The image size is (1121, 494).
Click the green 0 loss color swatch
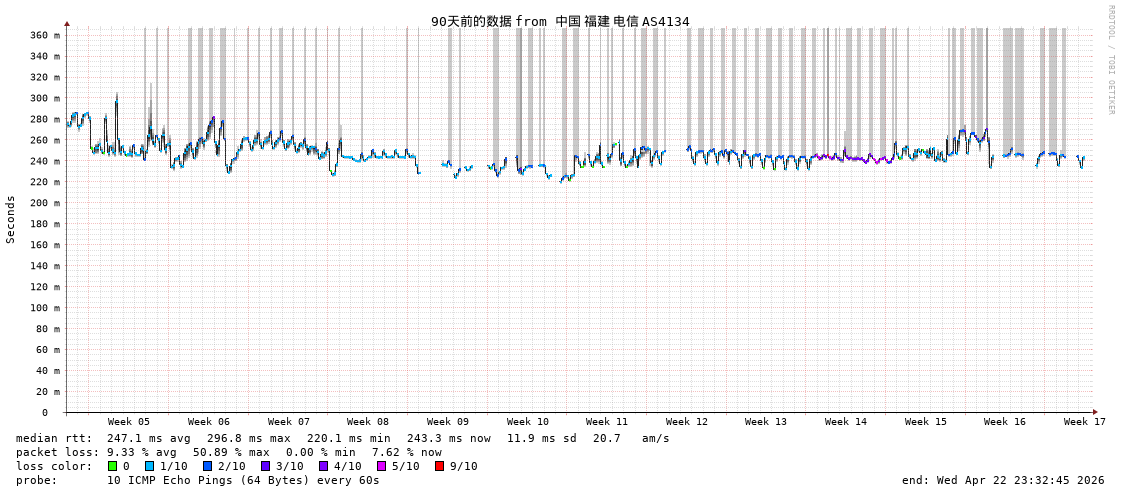point(112,466)
